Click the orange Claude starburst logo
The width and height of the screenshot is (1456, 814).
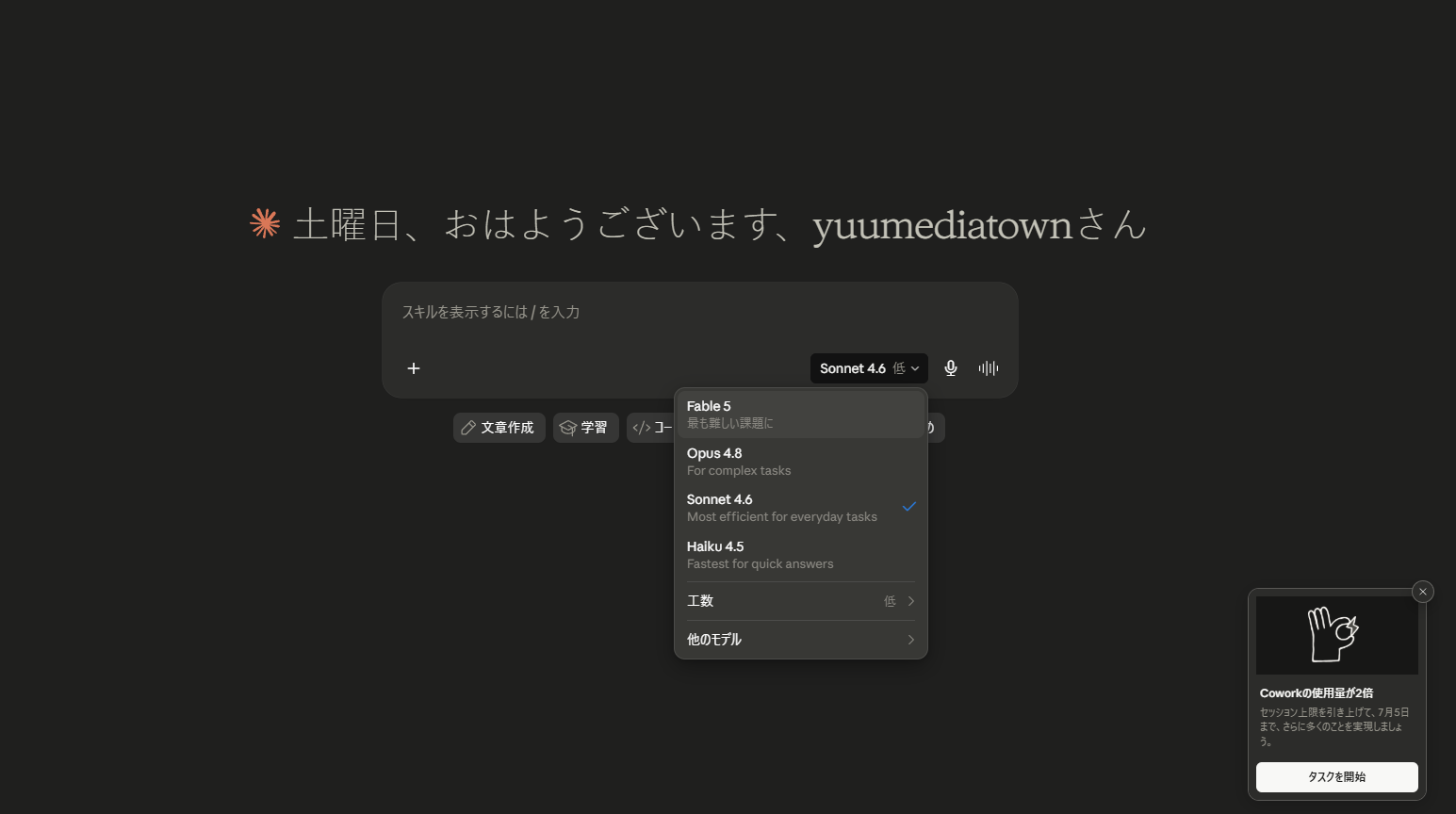coord(265,224)
